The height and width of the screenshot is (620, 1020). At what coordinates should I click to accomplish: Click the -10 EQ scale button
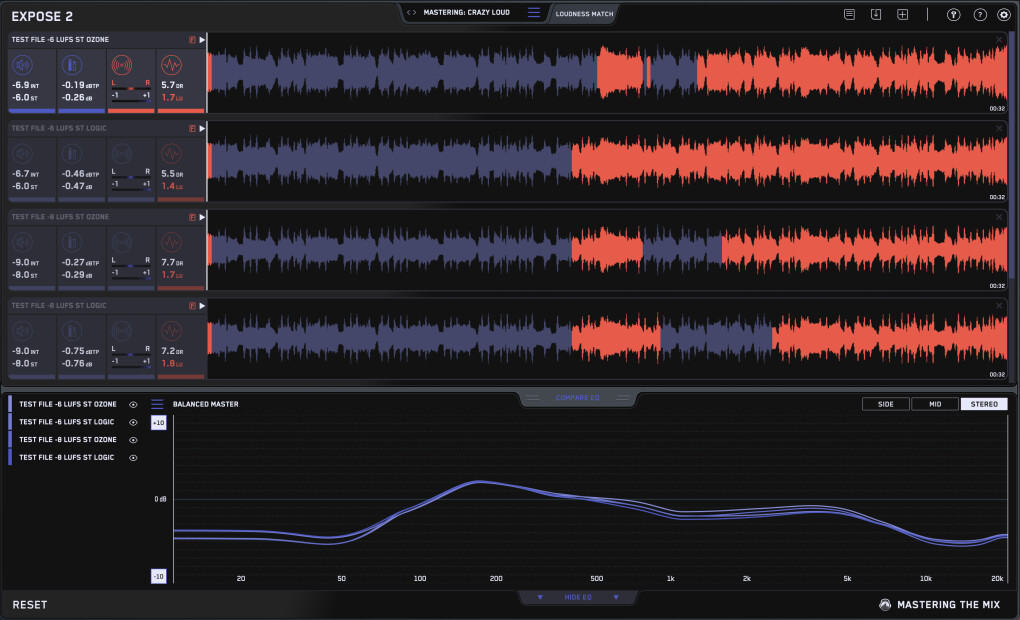158,576
